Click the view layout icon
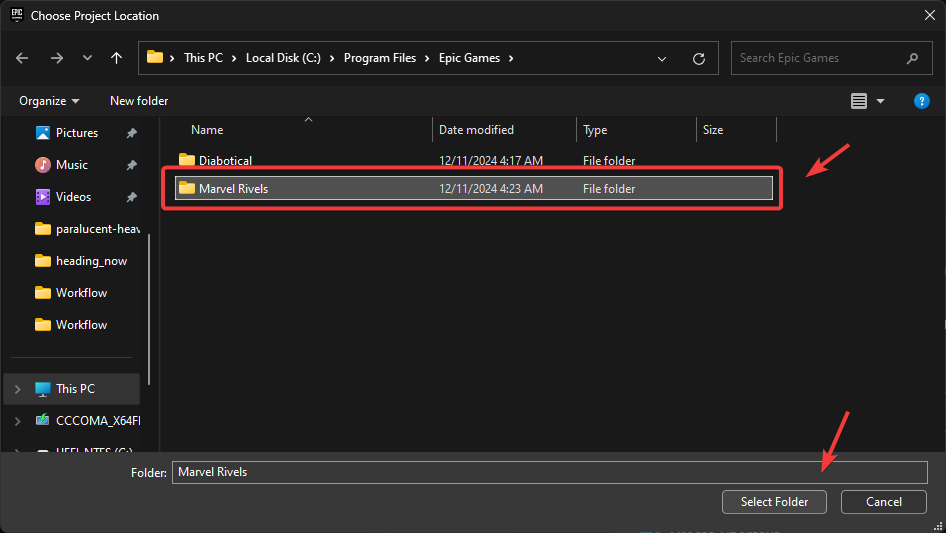 859,101
